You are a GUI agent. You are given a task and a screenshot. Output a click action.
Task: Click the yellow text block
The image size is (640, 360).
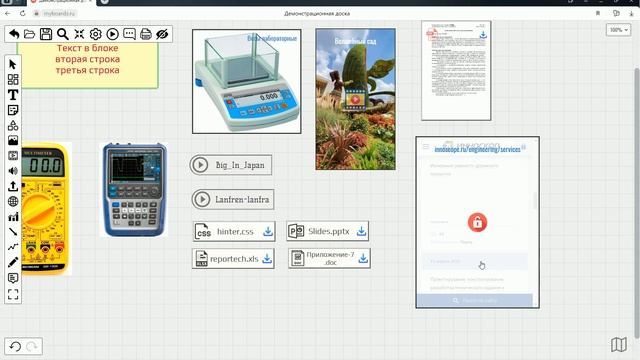pyautogui.click(x=87, y=65)
